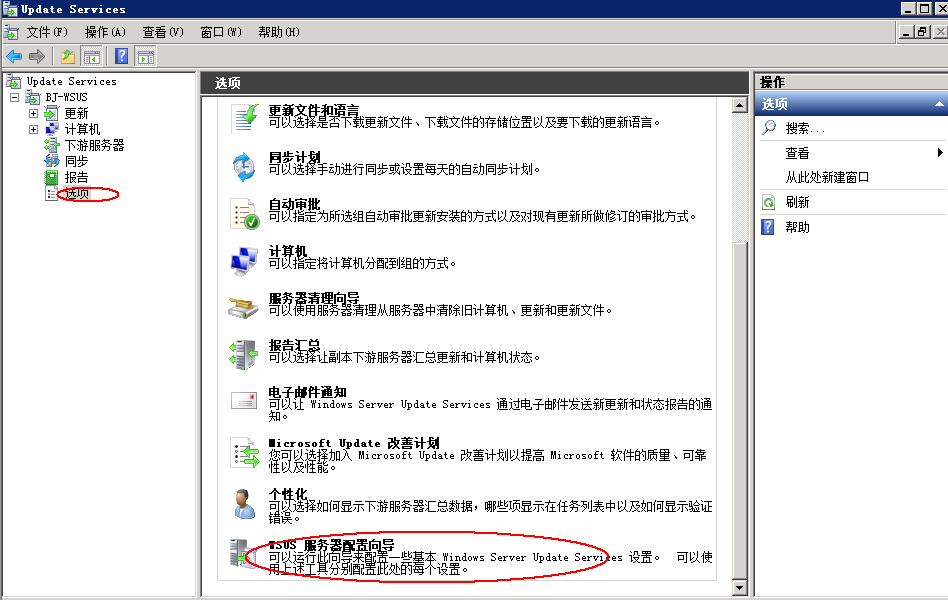
Task: Open the 操作(A) menu
Action: [105, 32]
